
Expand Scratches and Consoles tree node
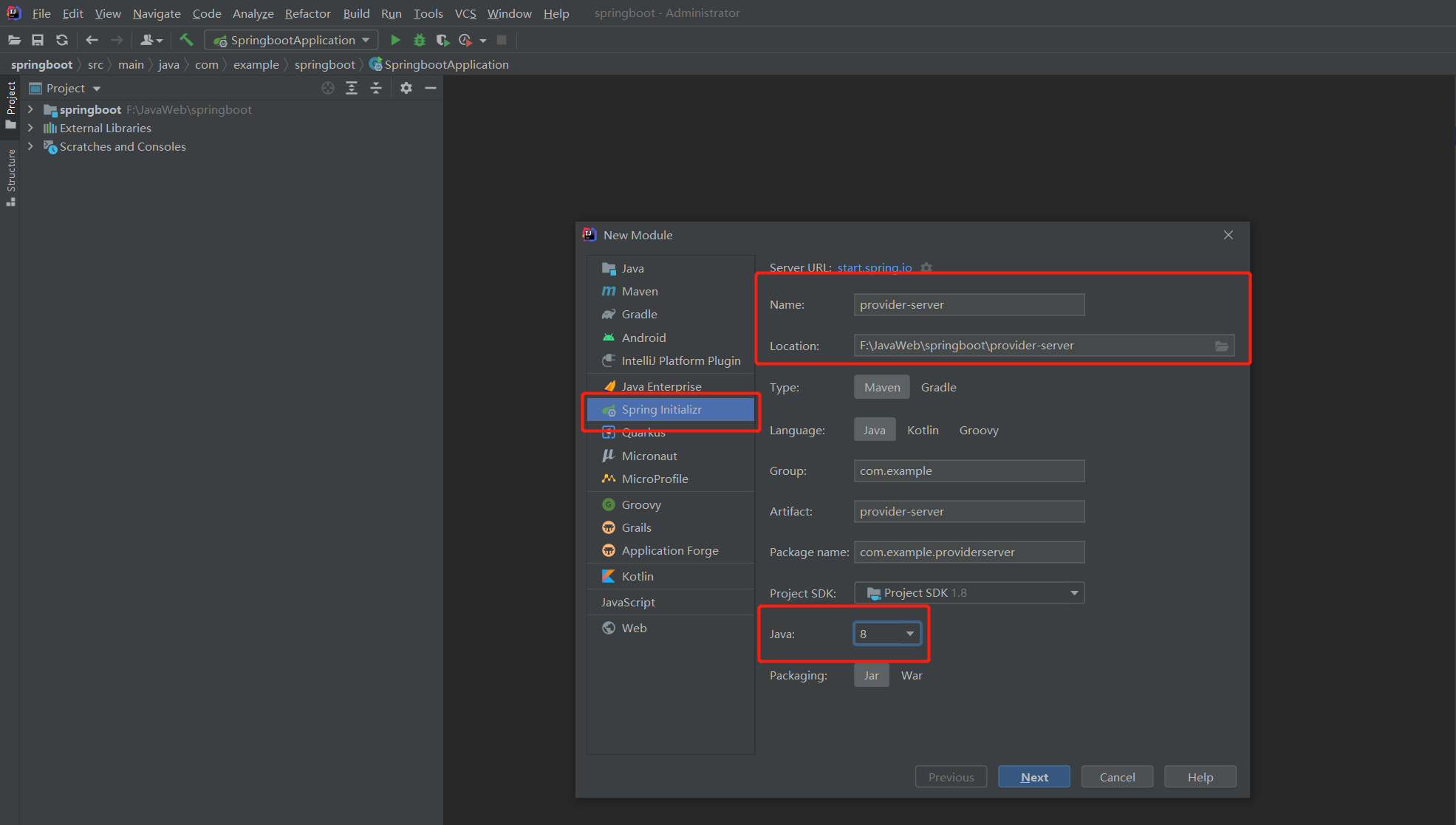coord(30,146)
